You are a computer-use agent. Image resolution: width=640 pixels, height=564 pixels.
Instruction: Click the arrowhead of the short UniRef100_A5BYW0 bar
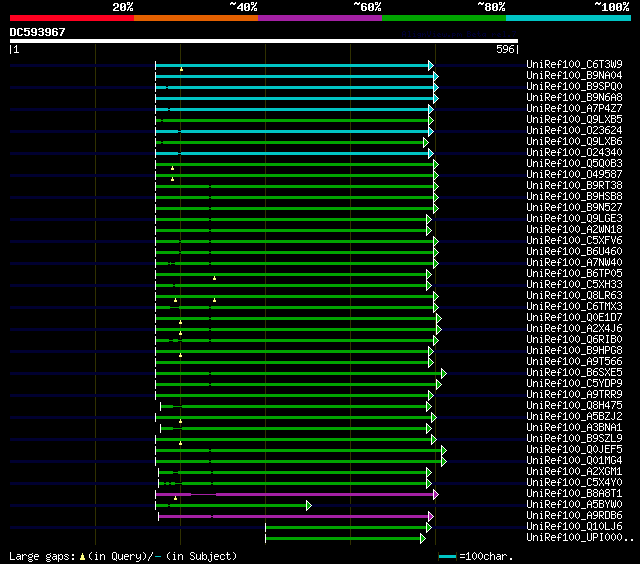click(x=309, y=506)
